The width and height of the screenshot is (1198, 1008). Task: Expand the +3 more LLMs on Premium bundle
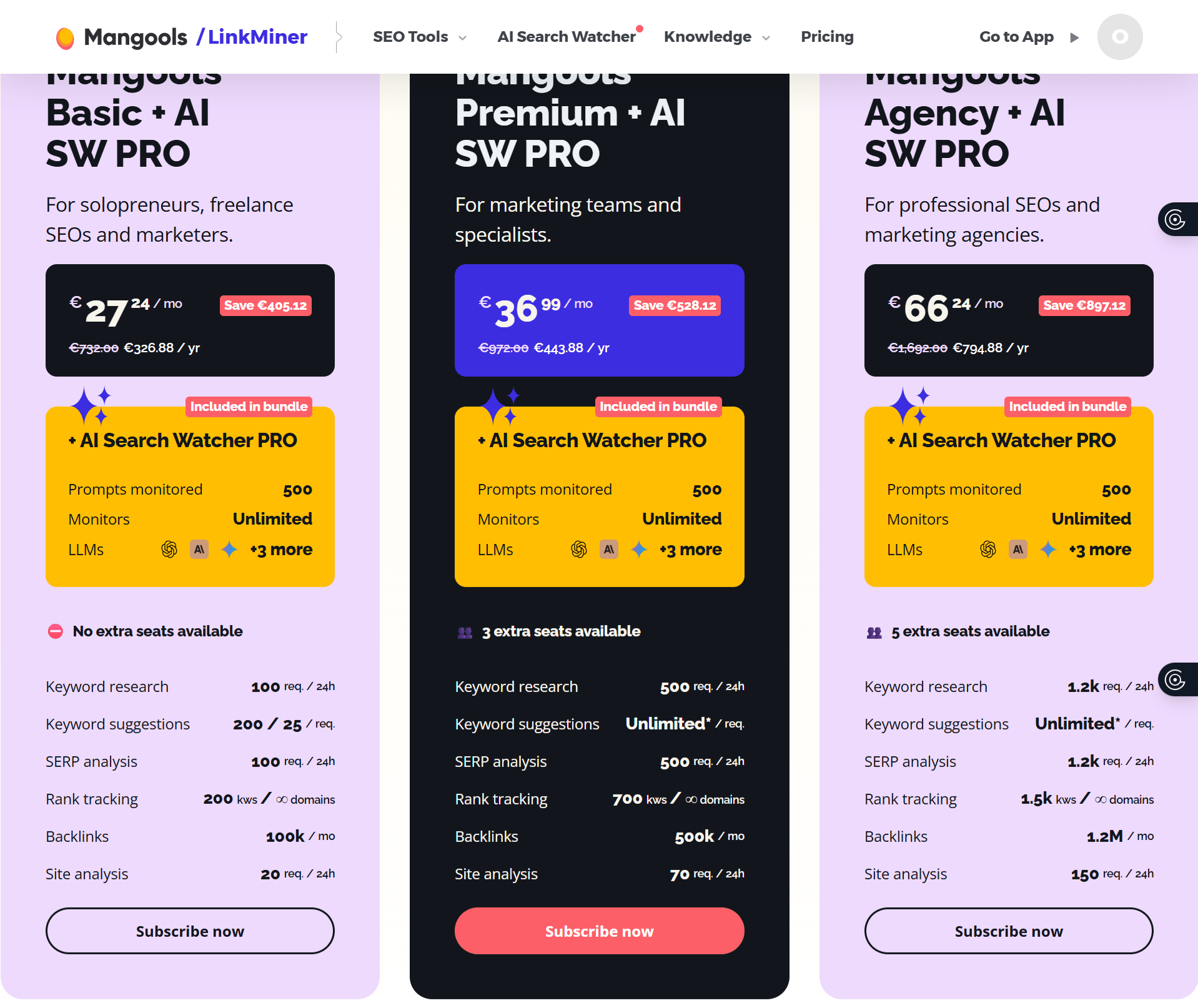[x=690, y=550]
